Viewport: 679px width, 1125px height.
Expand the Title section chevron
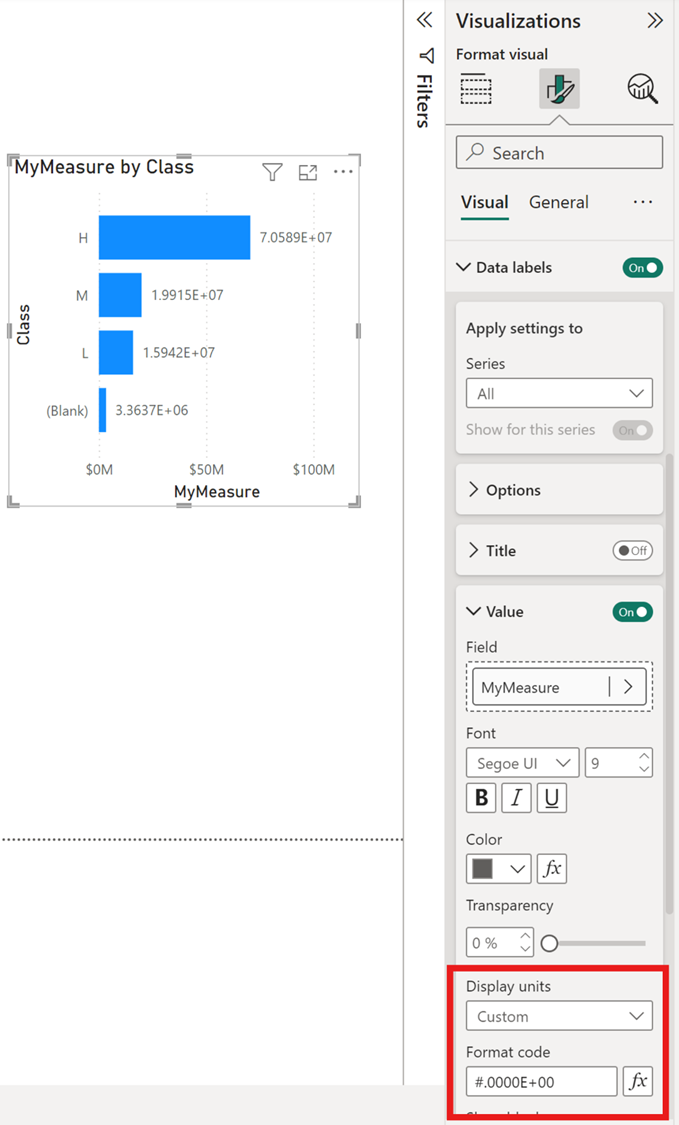473,550
